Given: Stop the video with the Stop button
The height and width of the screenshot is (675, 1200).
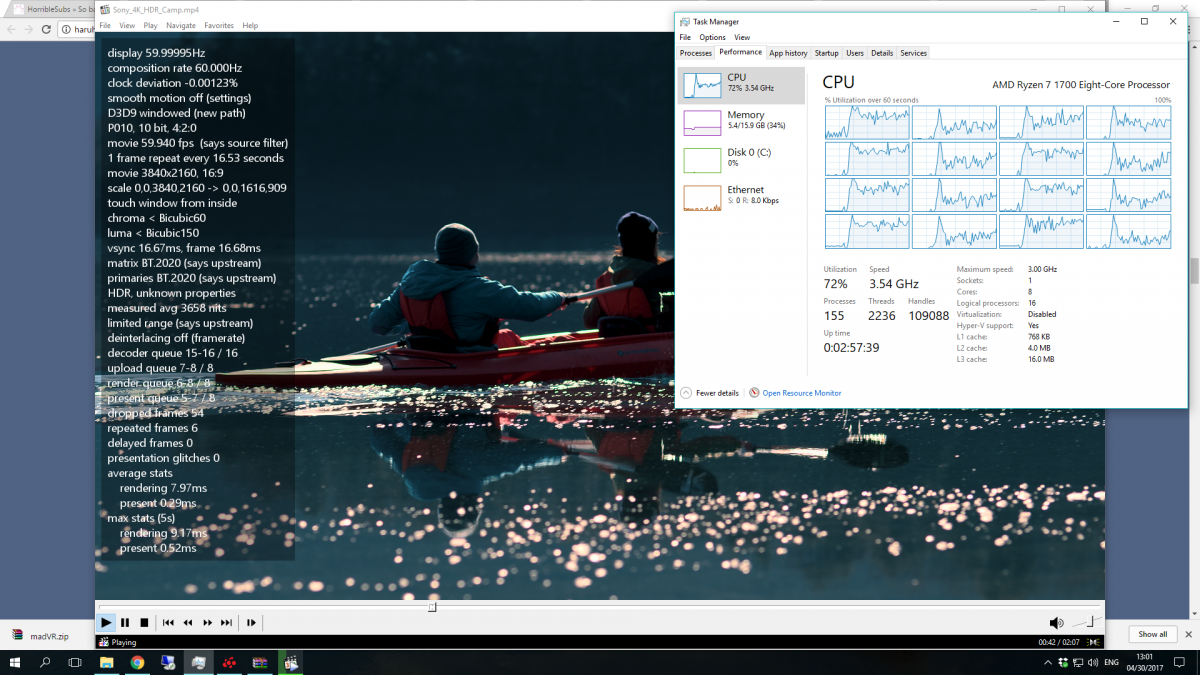Looking at the screenshot, I should pyautogui.click(x=144, y=623).
